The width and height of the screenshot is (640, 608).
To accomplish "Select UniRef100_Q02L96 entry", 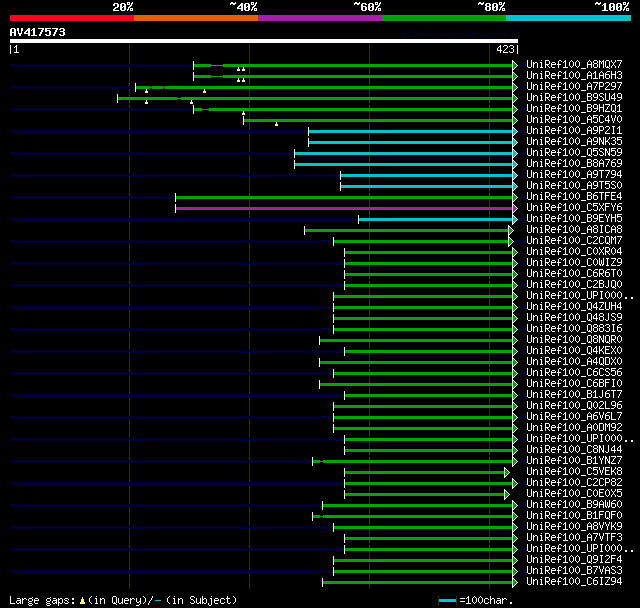I will 574,406.
